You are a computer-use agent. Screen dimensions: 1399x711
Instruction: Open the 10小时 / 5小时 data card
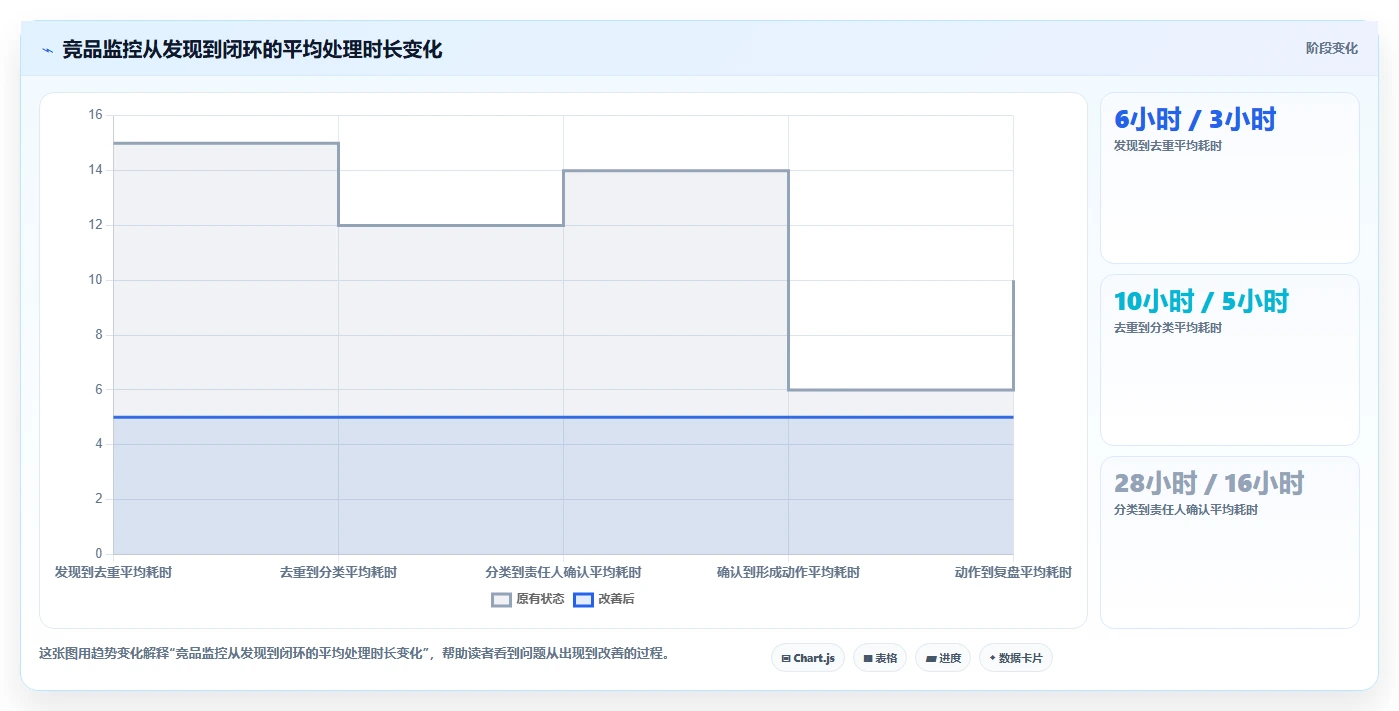click(x=1230, y=360)
